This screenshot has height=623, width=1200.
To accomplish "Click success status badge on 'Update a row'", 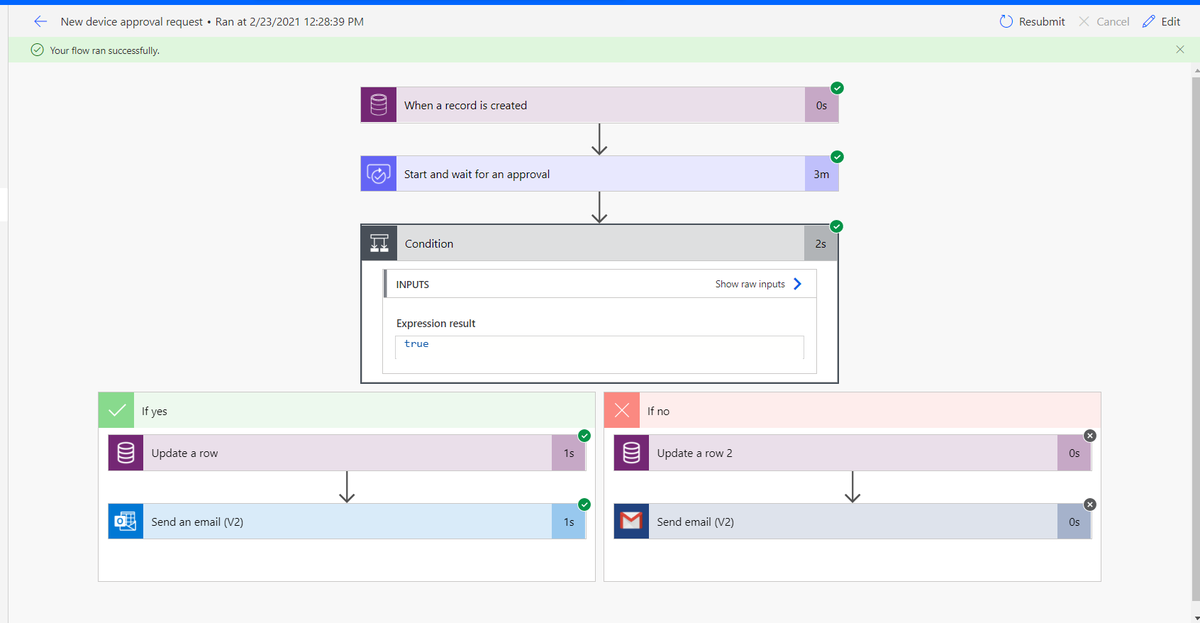I will (x=585, y=435).
